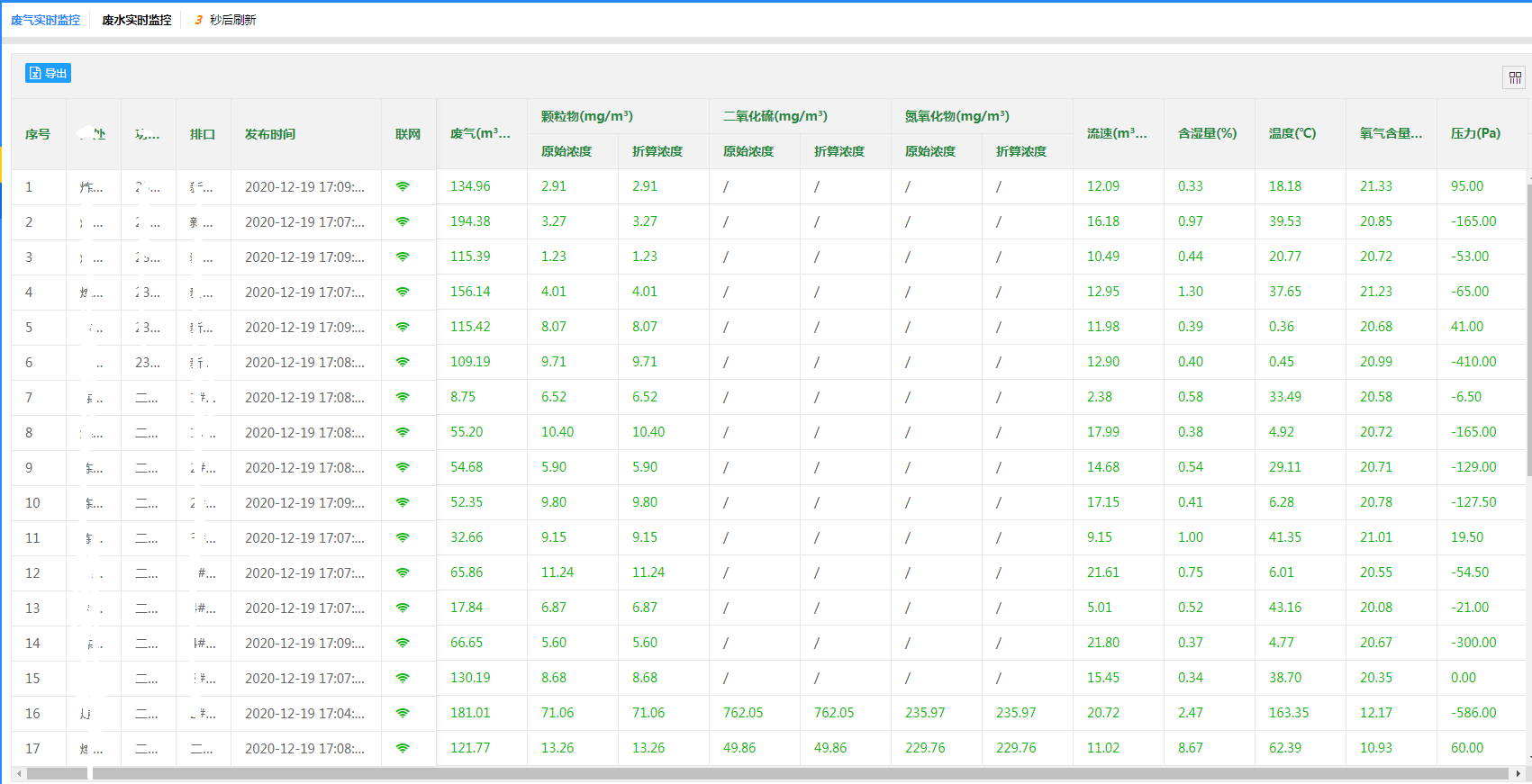Screen dimensions: 1532x784
Task: Click the connection icon in row 16
Action: click(403, 713)
